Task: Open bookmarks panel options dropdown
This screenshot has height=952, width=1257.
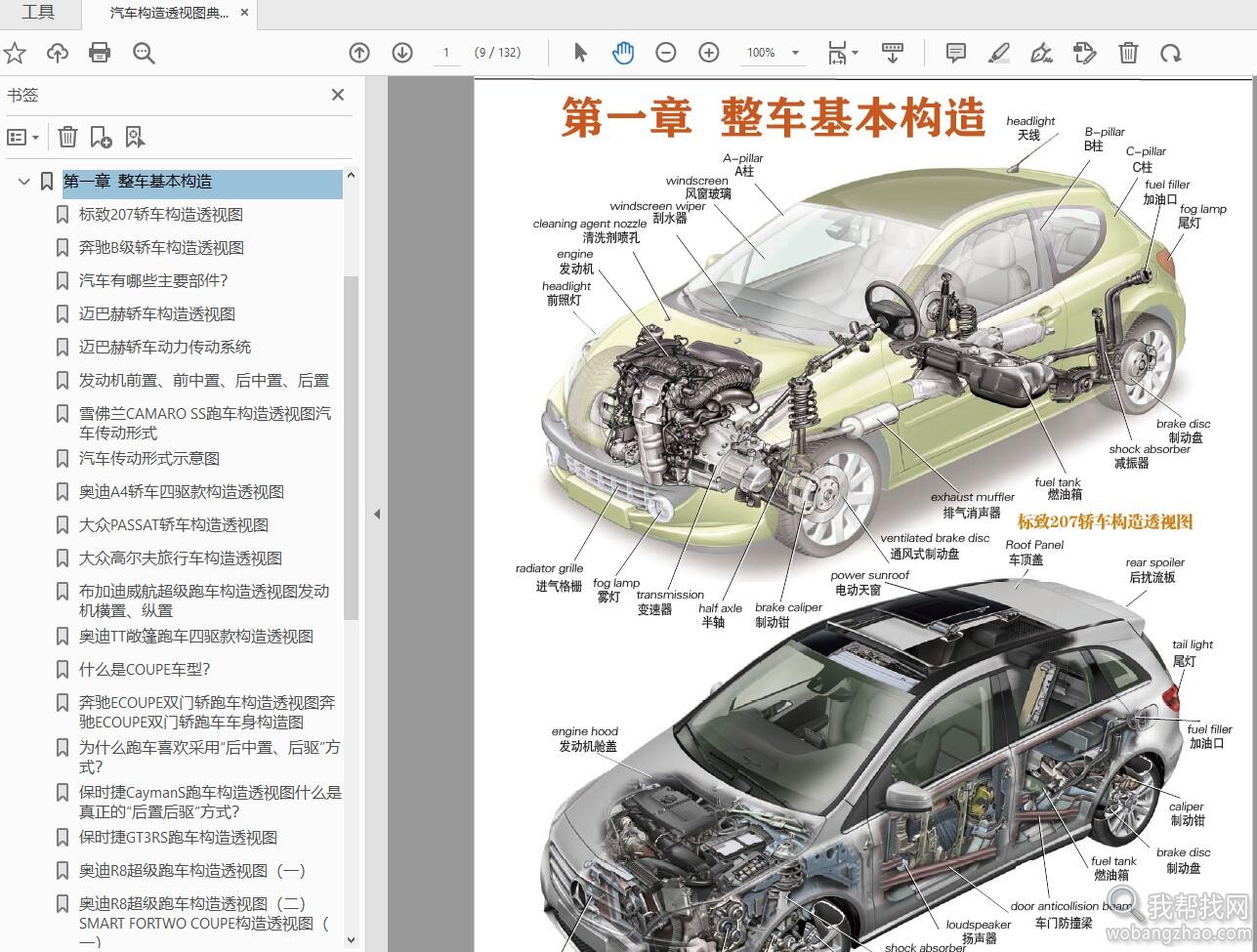Action: coord(23,137)
